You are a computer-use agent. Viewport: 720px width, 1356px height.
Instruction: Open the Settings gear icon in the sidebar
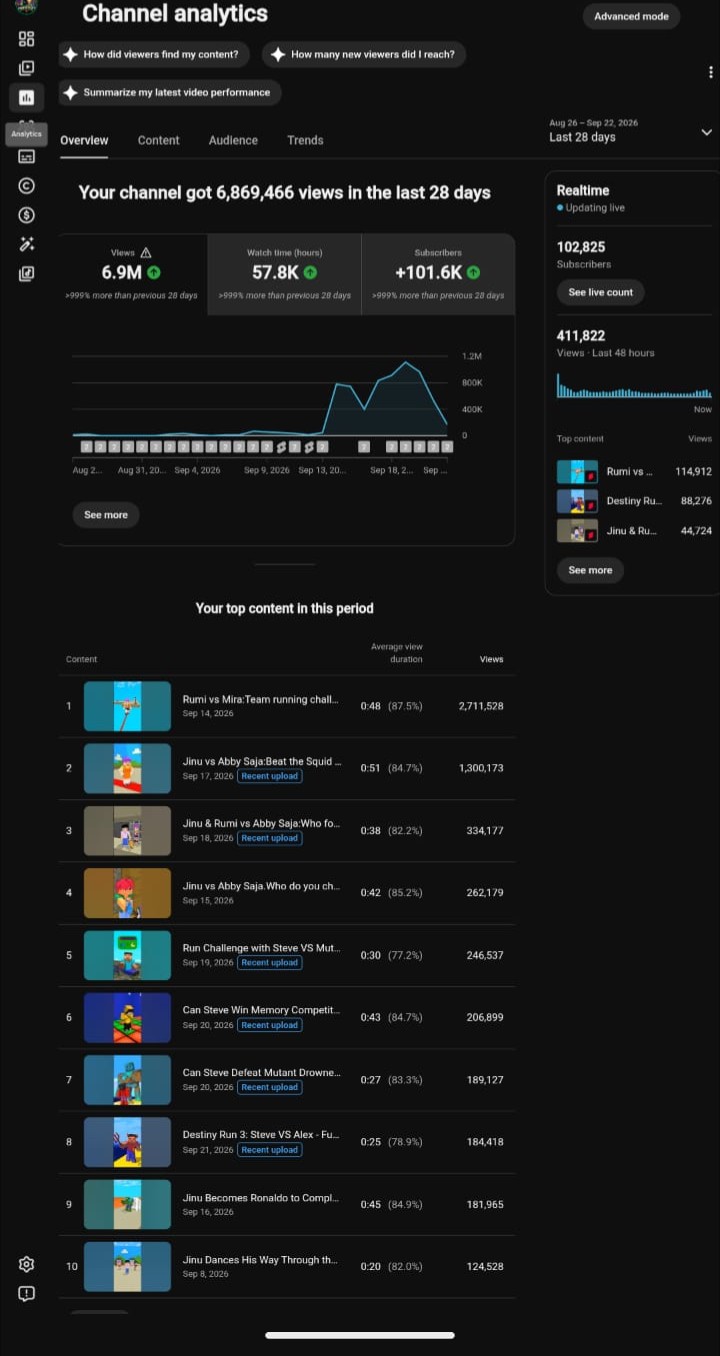pos(26,1264)
